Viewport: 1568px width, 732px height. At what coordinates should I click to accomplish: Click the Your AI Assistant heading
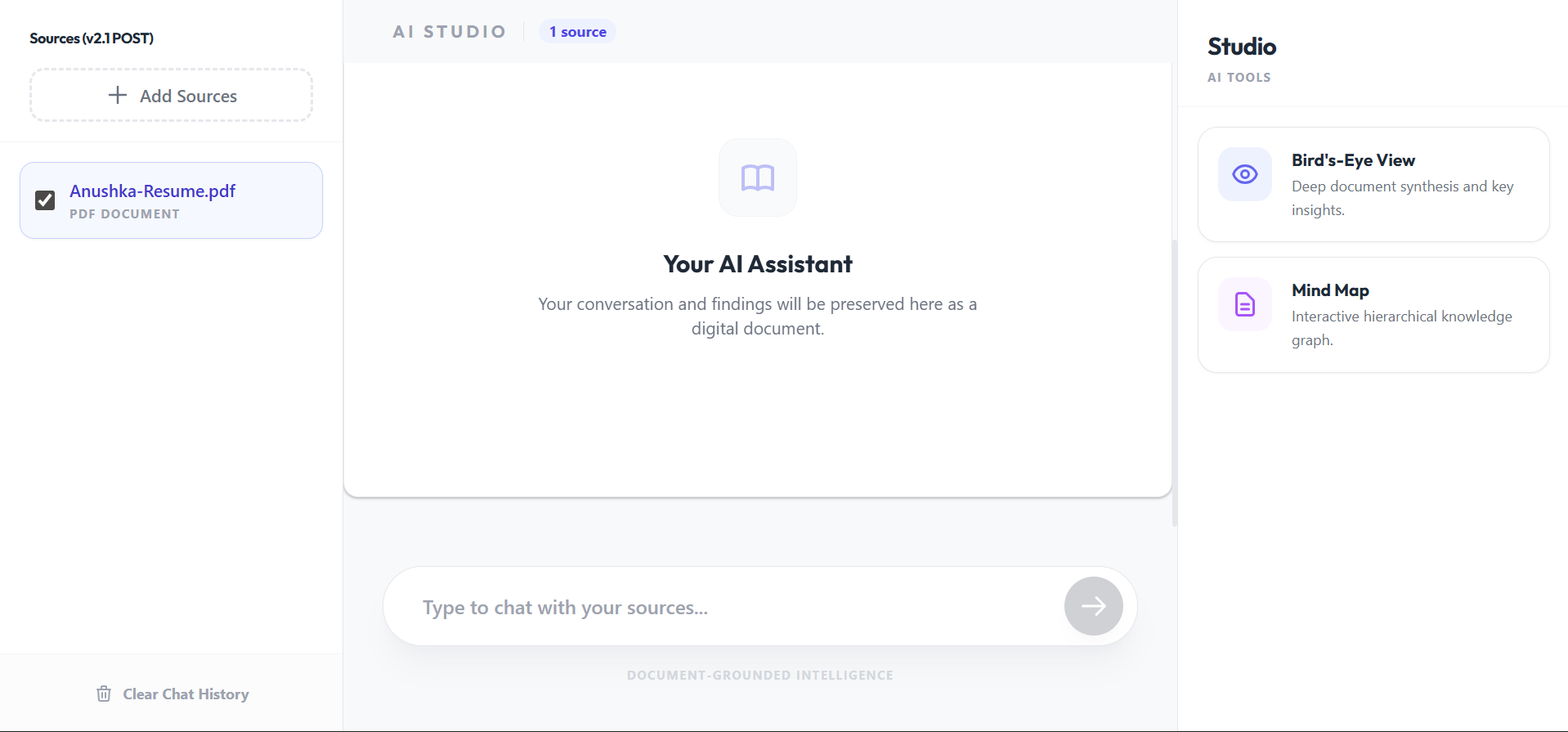pyautogui.click(x=757, y=264)
